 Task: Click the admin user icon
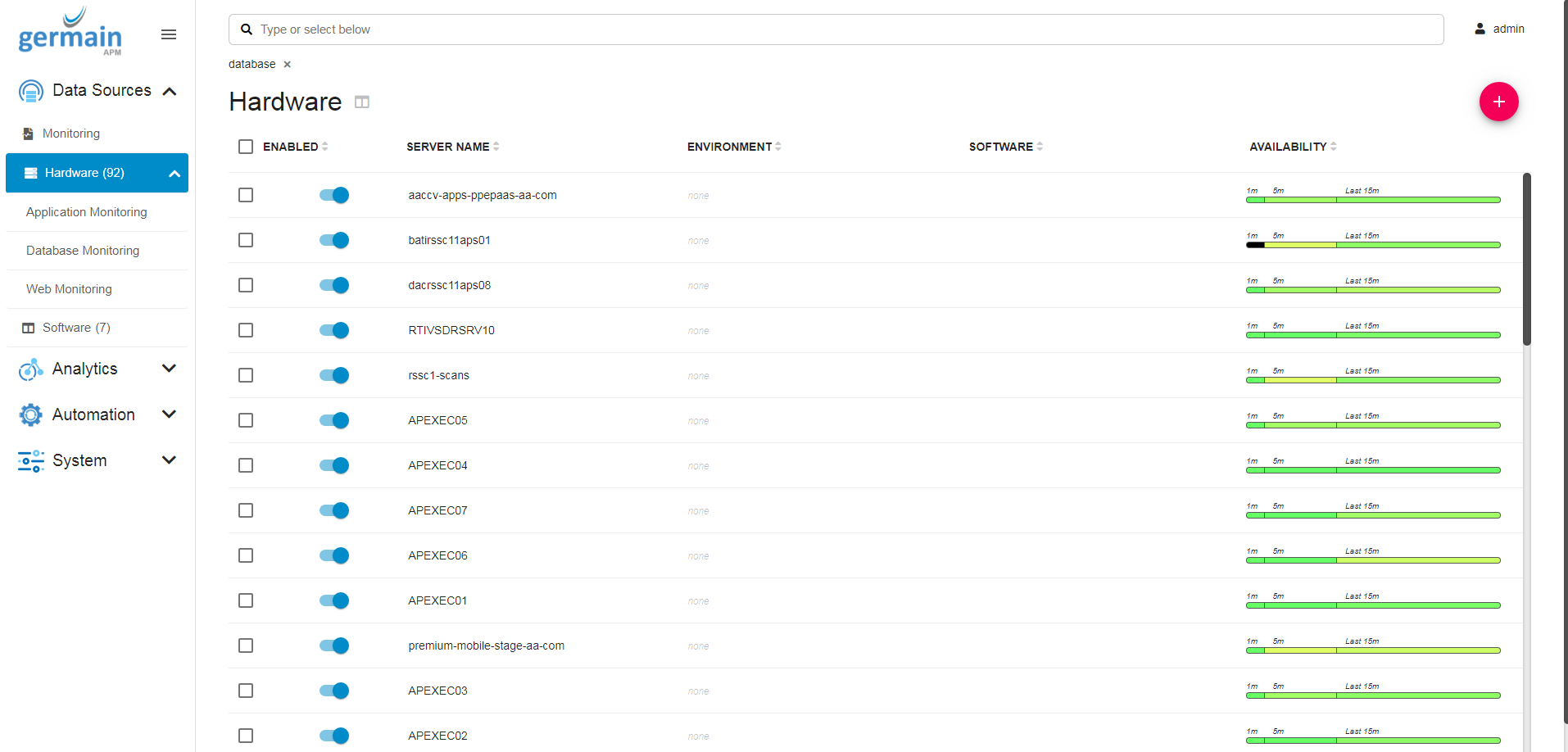click(1480, 29)
